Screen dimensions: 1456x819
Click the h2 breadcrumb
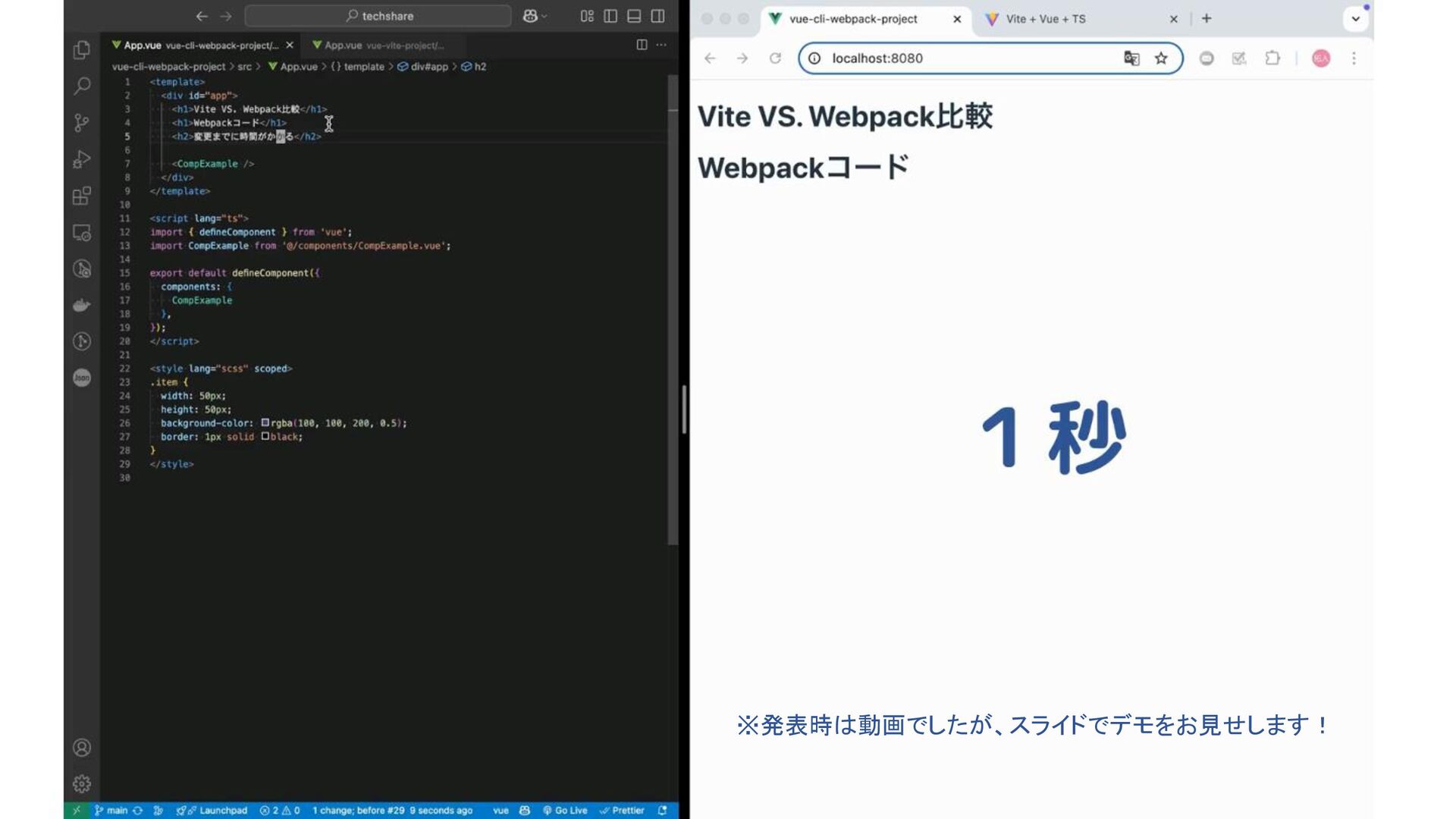pos(474,67)
